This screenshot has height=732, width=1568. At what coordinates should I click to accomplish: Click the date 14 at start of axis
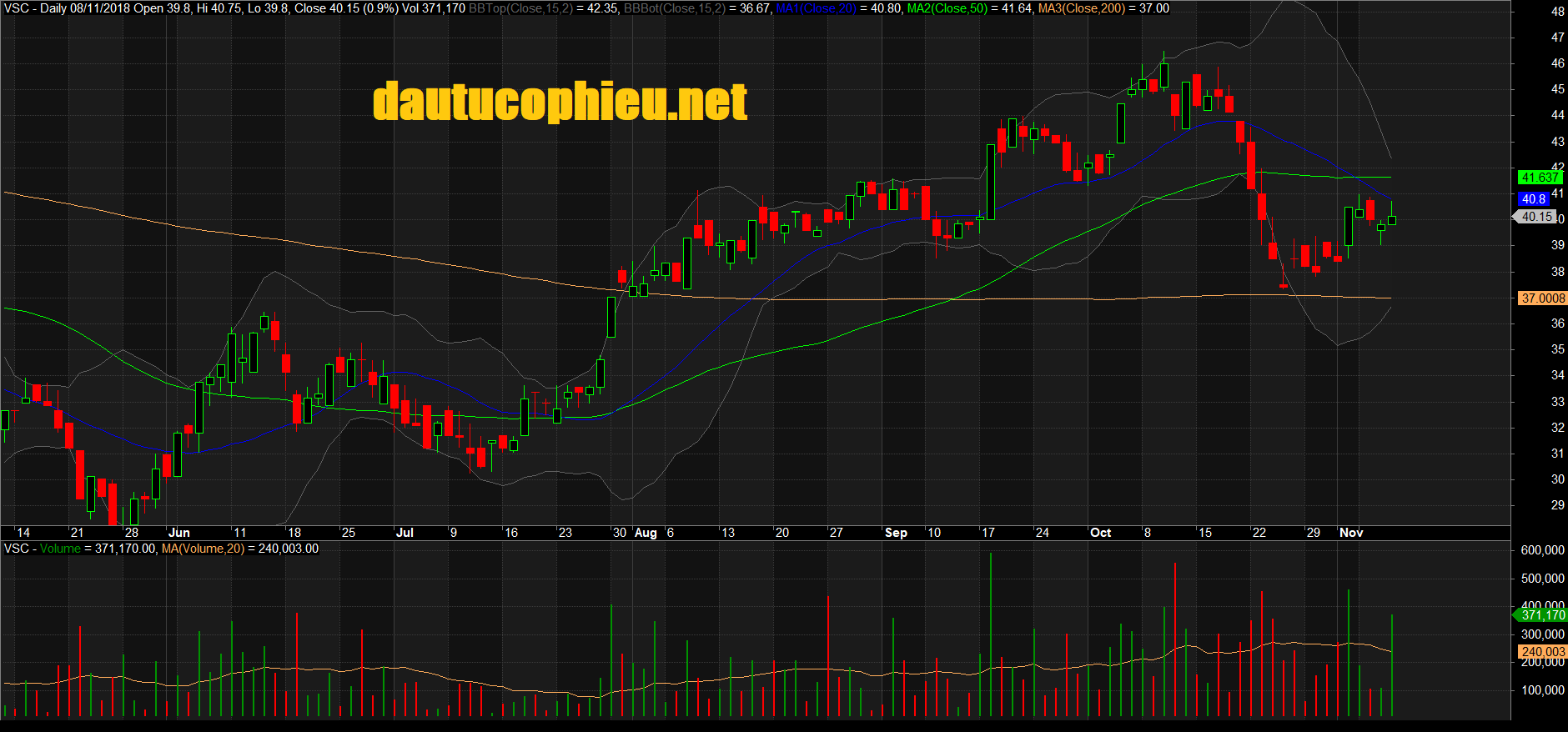[x=23, y=533]
